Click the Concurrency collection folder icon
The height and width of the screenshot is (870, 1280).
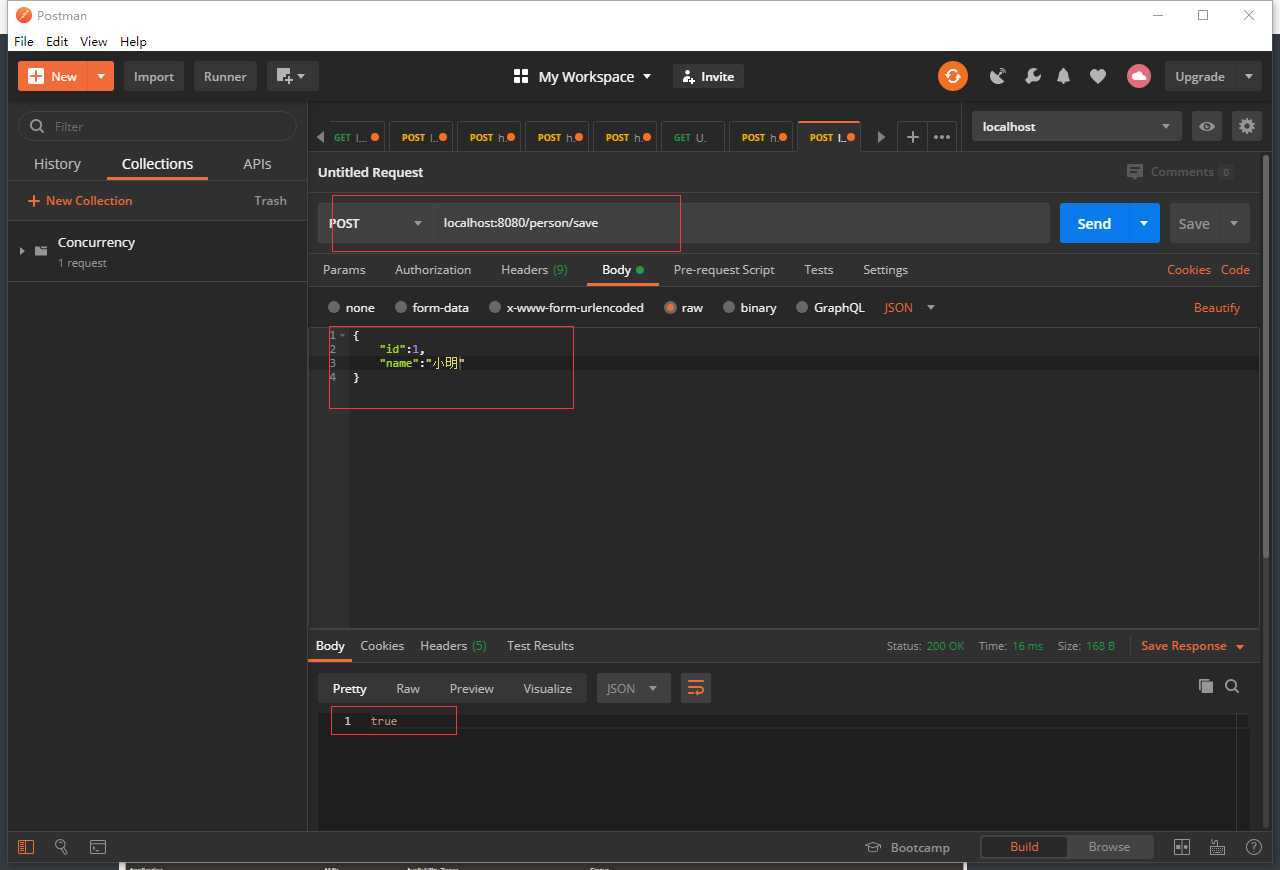pyautogui.click(x=41, y=250)
